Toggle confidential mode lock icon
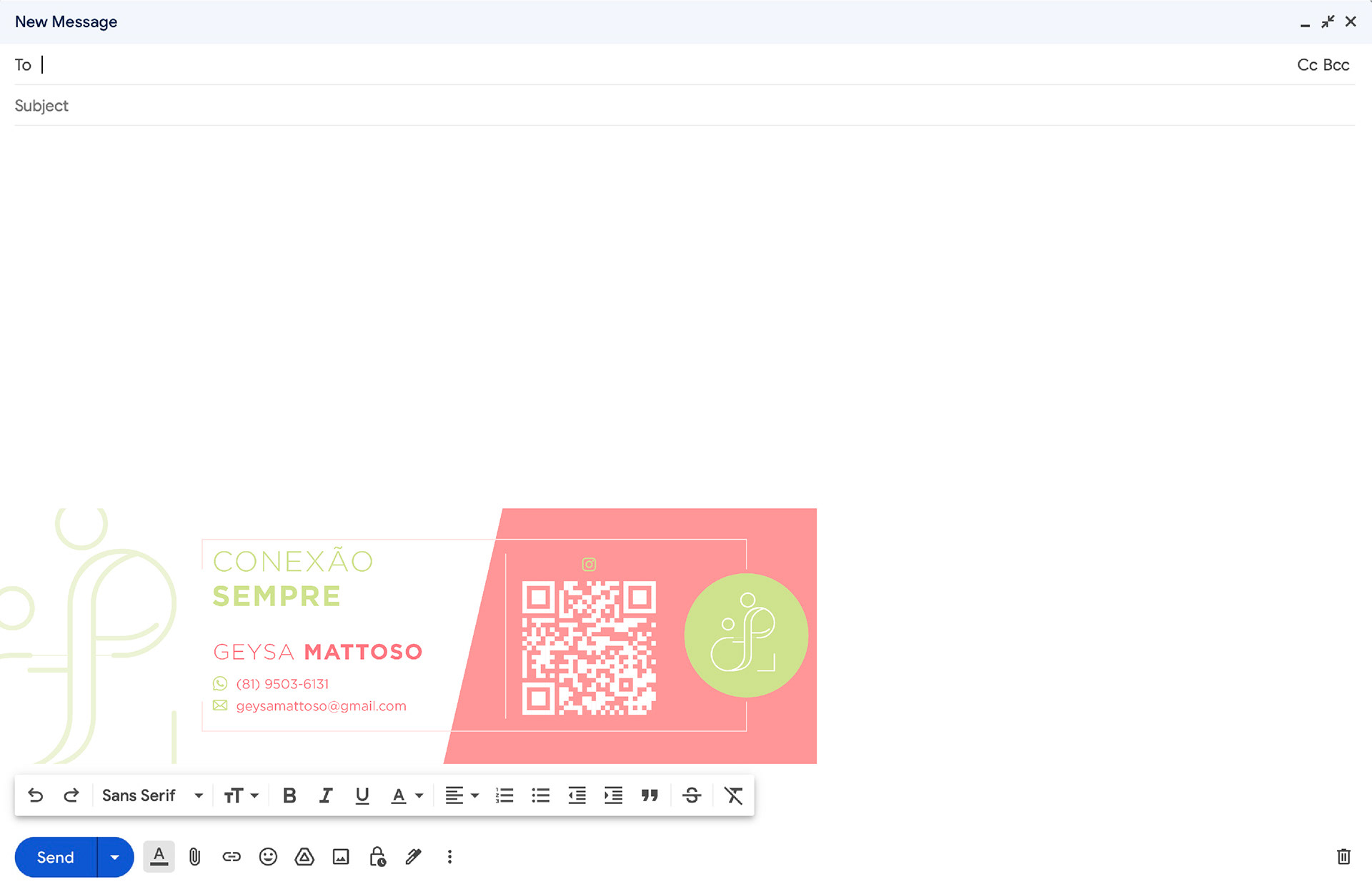Screen dimensions: 1372x892 (377, 856)
